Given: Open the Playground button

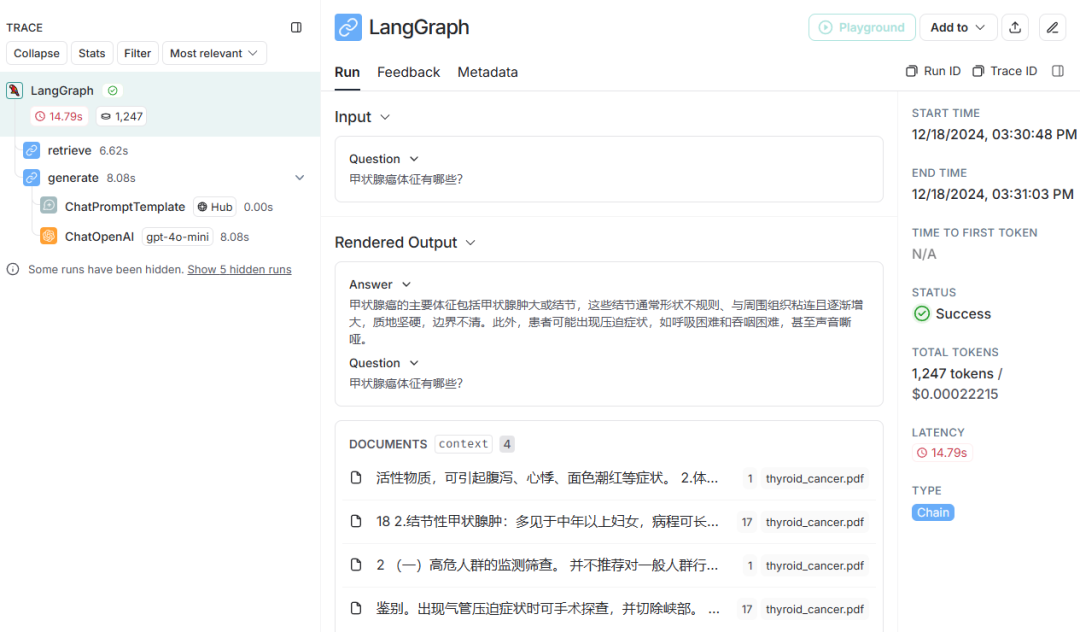Looking at the screenshot, I should click(x=862, y=28).
